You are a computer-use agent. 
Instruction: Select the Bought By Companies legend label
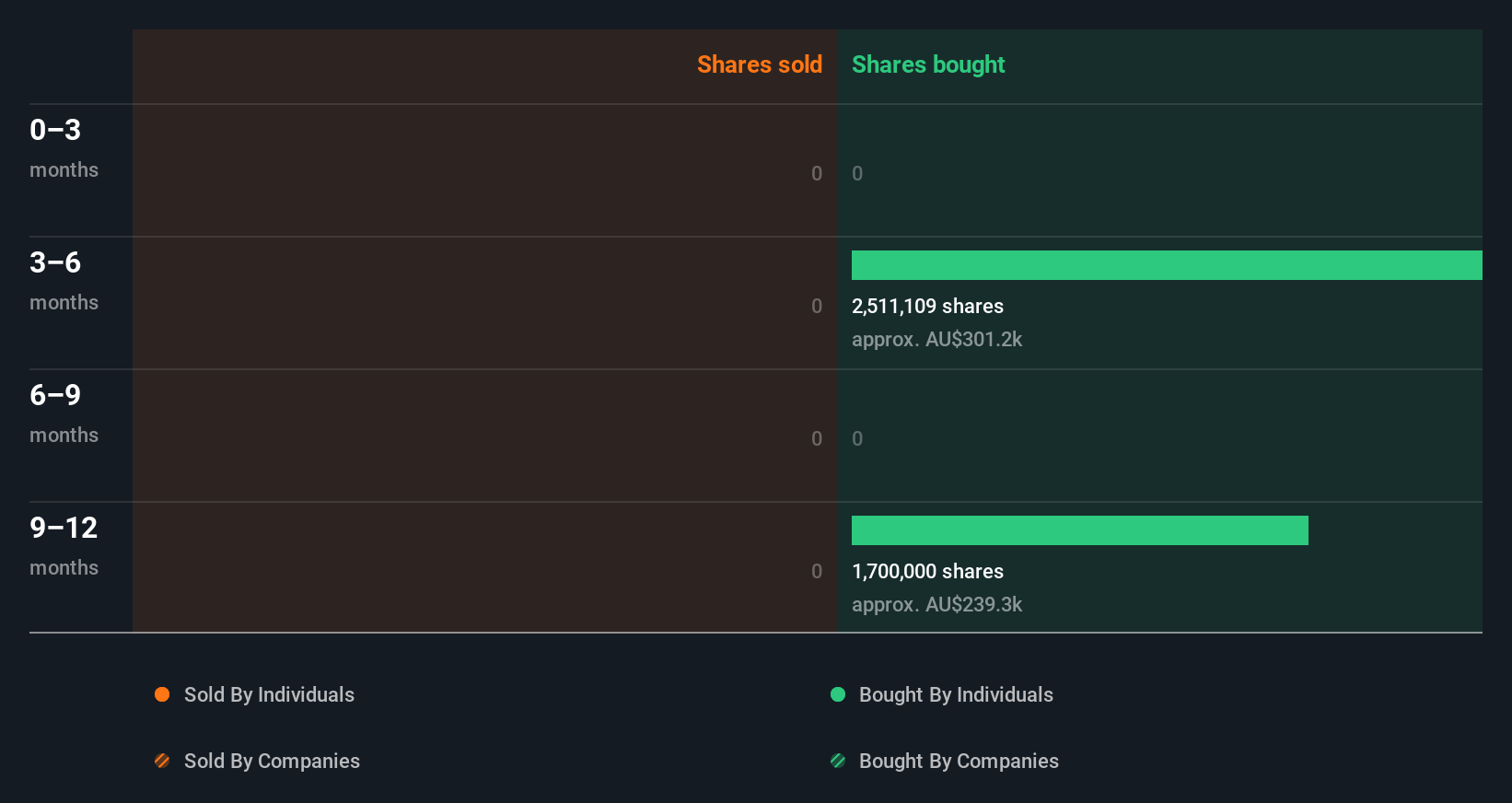pyautogui.click(x=959, y=761)
